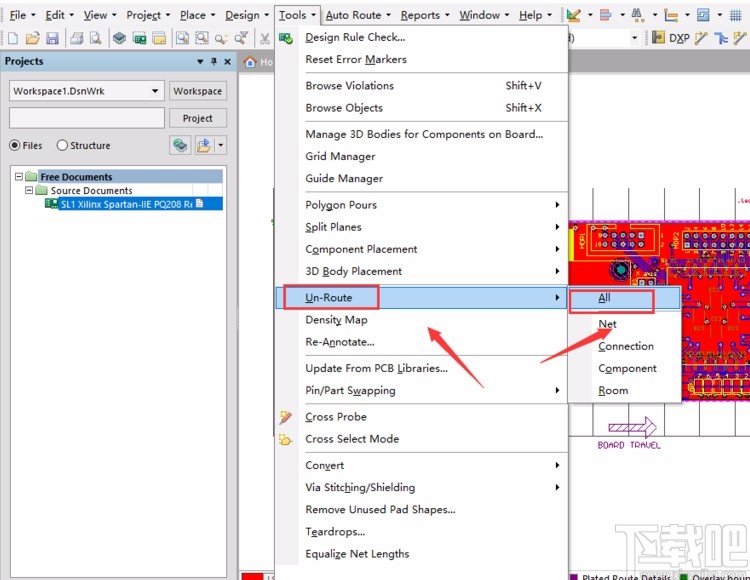Click the zoom filtered objects funnel icon
The height and width of the screenshot is (580, 750).
click(x=242, y=38)
